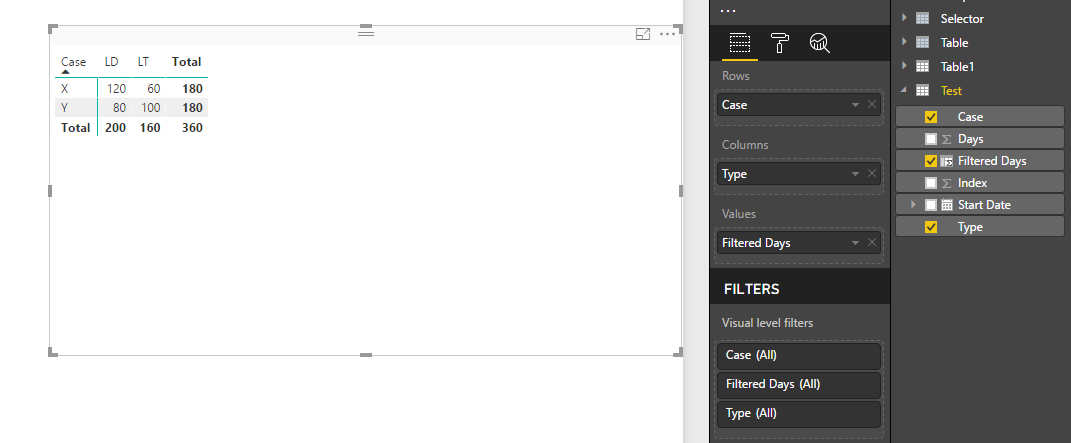The height and width of the screenshot is (443, 1071).
Task: Click the Index sigma icon
Action: coord(947,183)
